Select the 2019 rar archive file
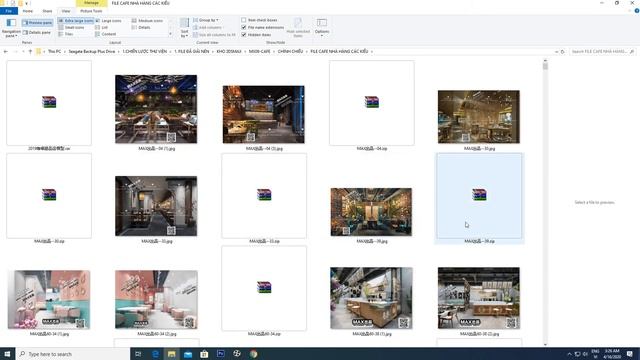The width and height of the screenshot is (640, 360). 49,106
